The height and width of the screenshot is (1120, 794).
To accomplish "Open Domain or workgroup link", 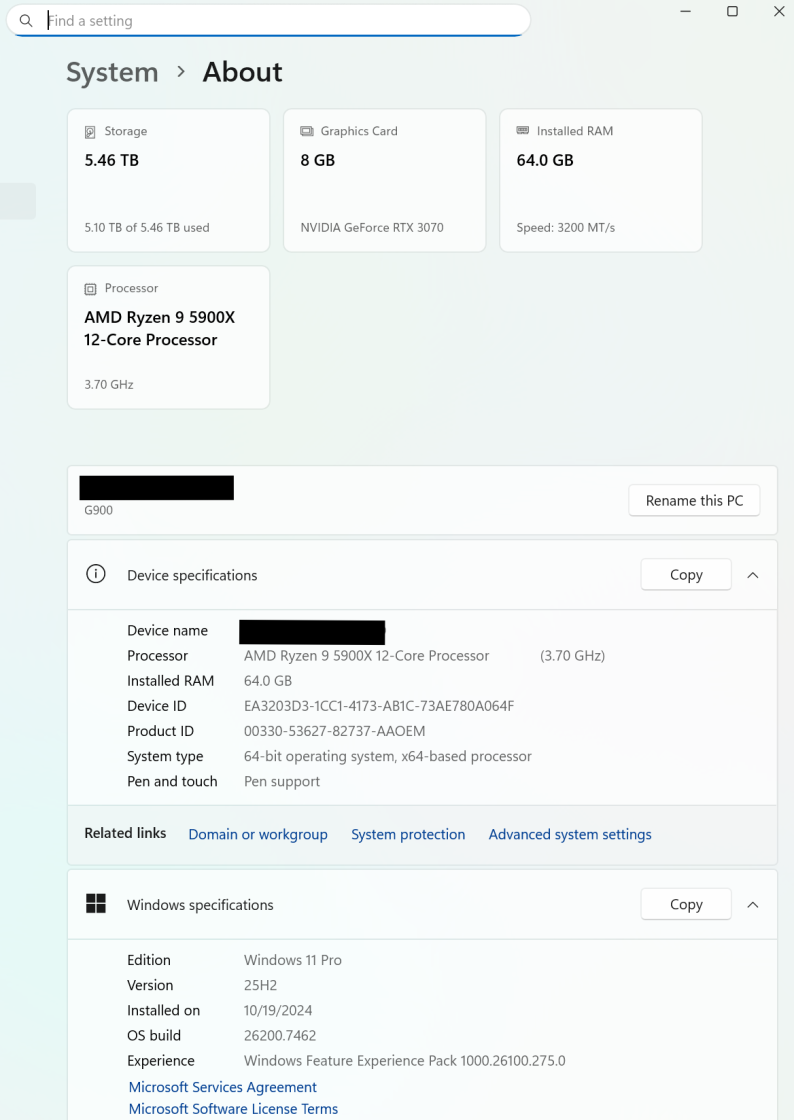I will [x=258, y=834].
